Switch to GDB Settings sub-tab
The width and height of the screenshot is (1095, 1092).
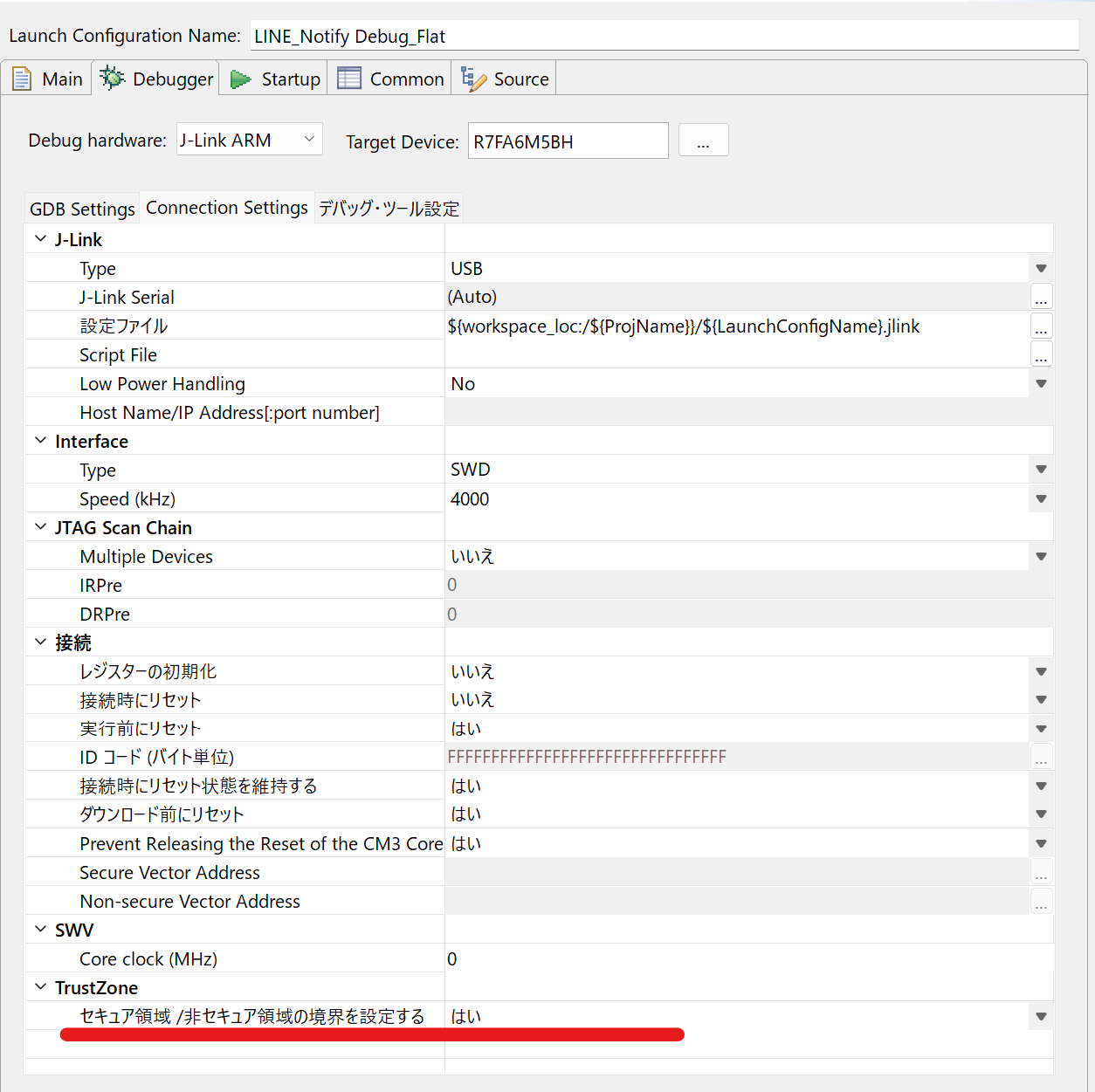tap(82, 209)
